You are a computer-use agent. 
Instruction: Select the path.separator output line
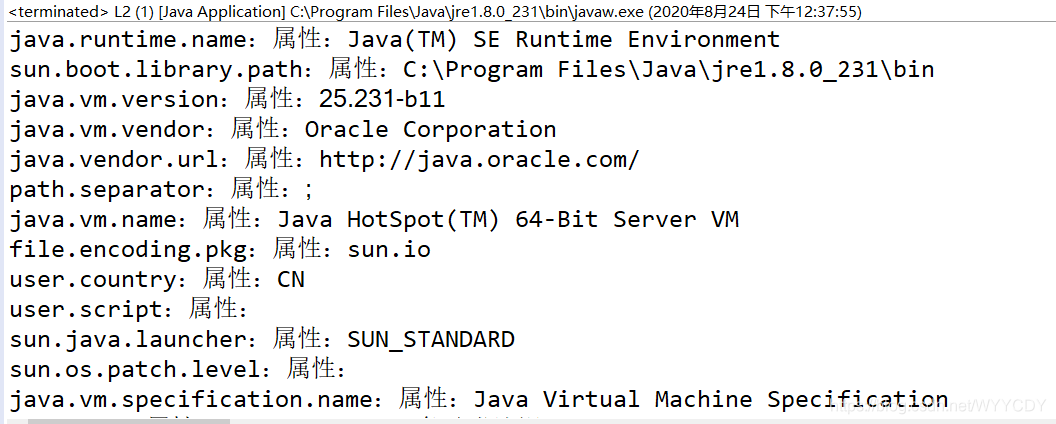tap(161, 190)
